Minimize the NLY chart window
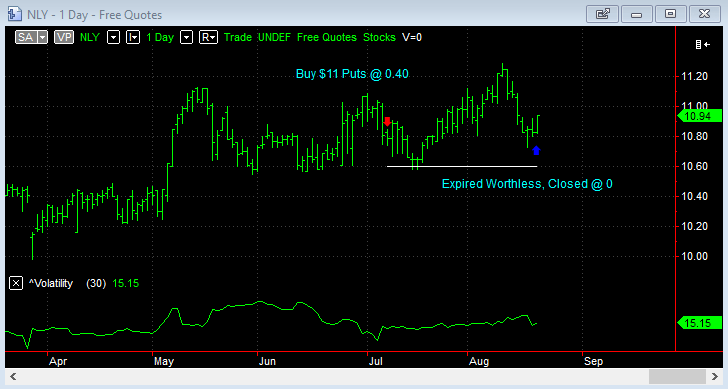The image size is (728, 389). [637, 14]
